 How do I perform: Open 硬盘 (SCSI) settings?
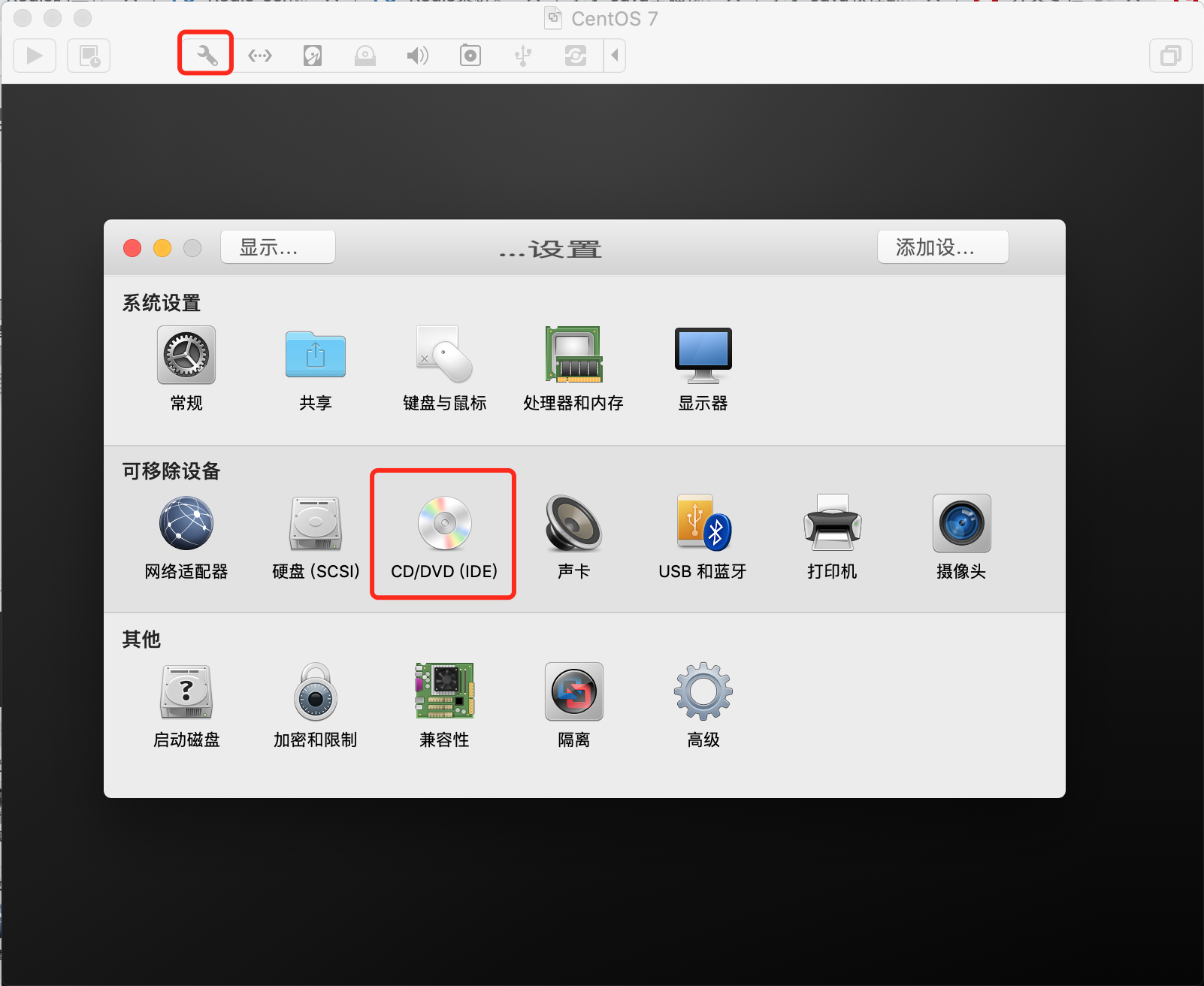[316, 537]
